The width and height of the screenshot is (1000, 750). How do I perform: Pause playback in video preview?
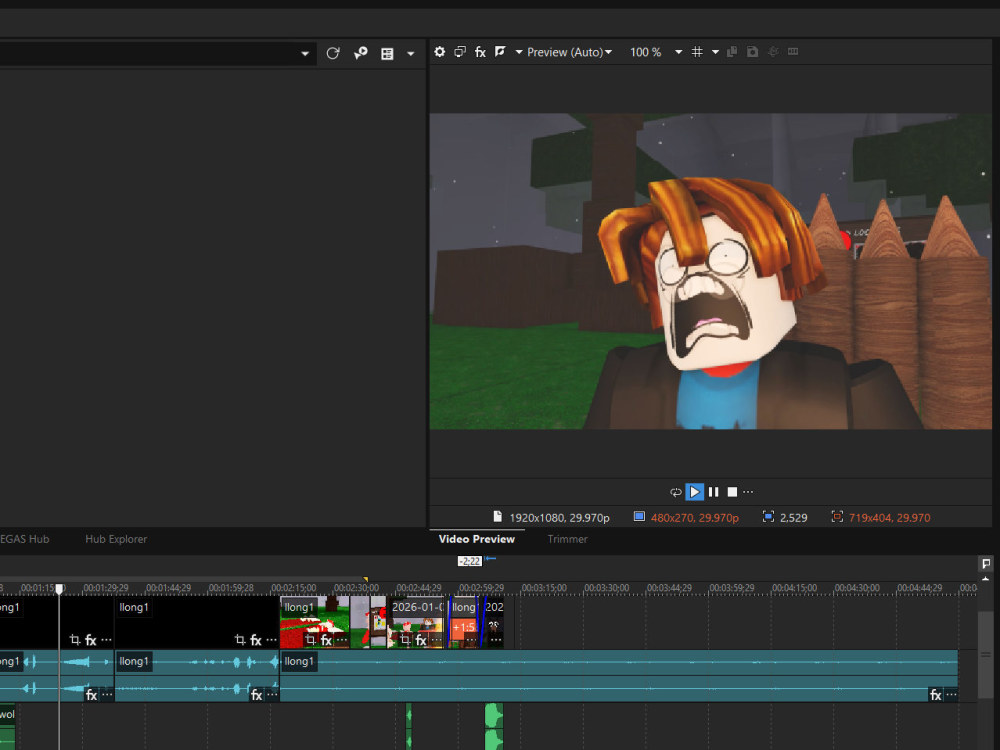tap(714, 492)
